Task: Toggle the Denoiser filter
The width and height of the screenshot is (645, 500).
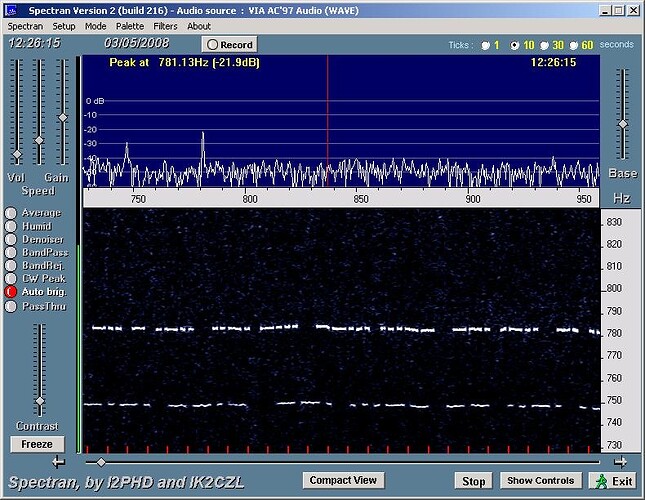Action: click(11, 240)
